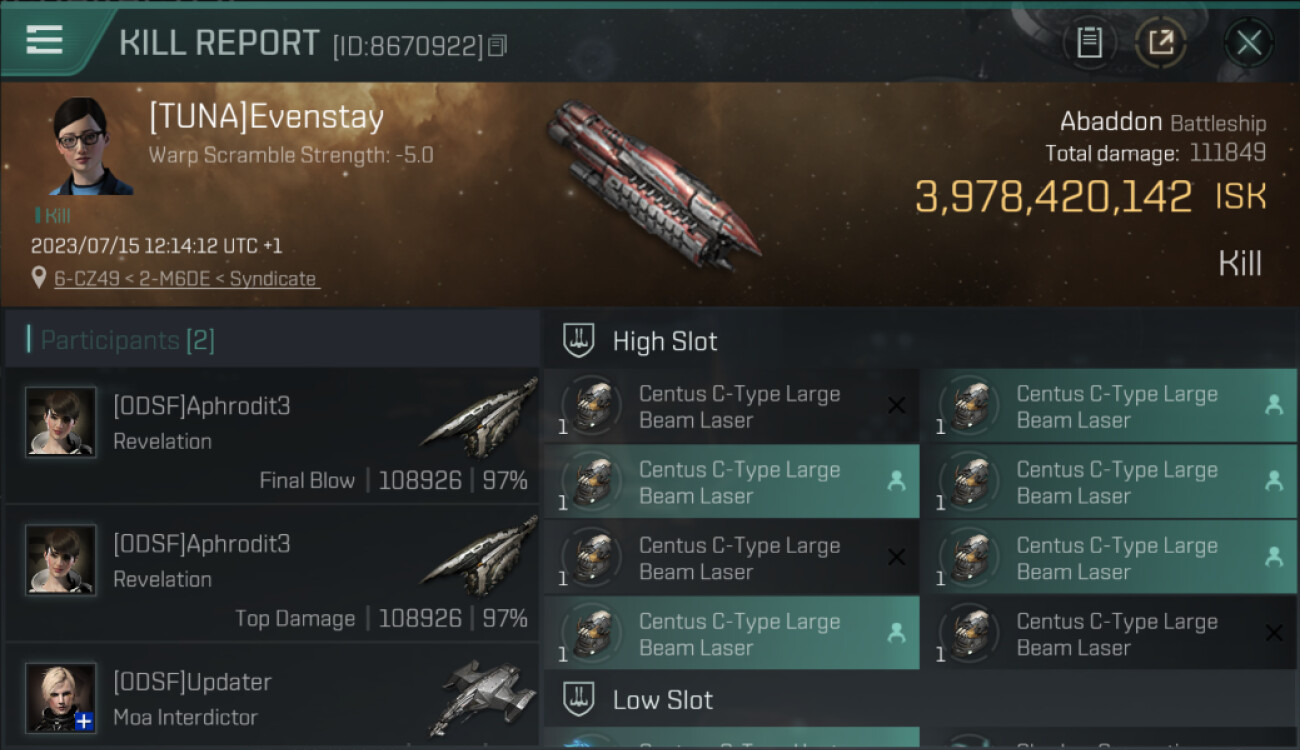Open the clipboard notes icon
This screenshot has width=1300, height=750.
1089,42
